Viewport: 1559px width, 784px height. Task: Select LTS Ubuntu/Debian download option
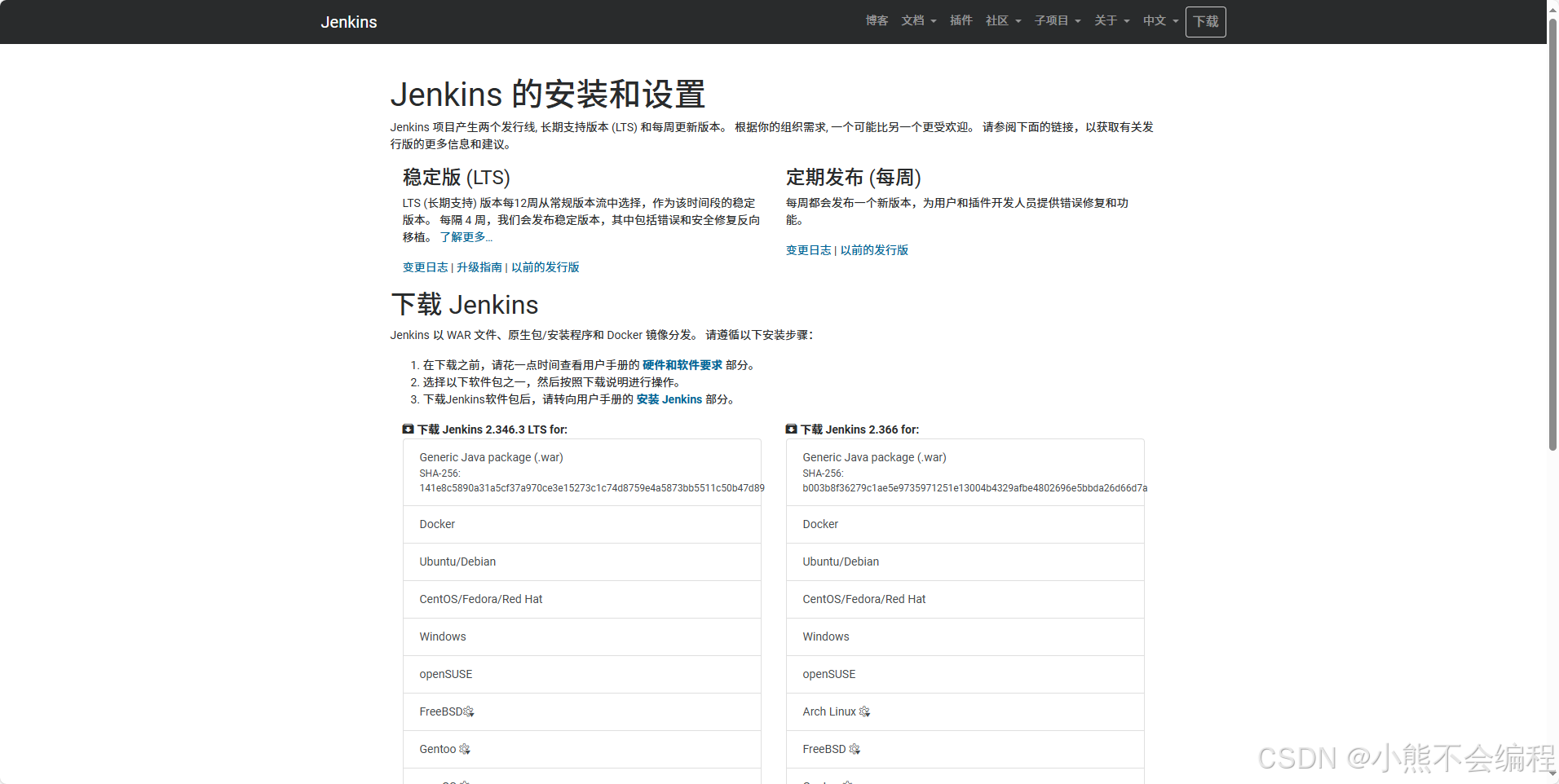click(581, 562)
